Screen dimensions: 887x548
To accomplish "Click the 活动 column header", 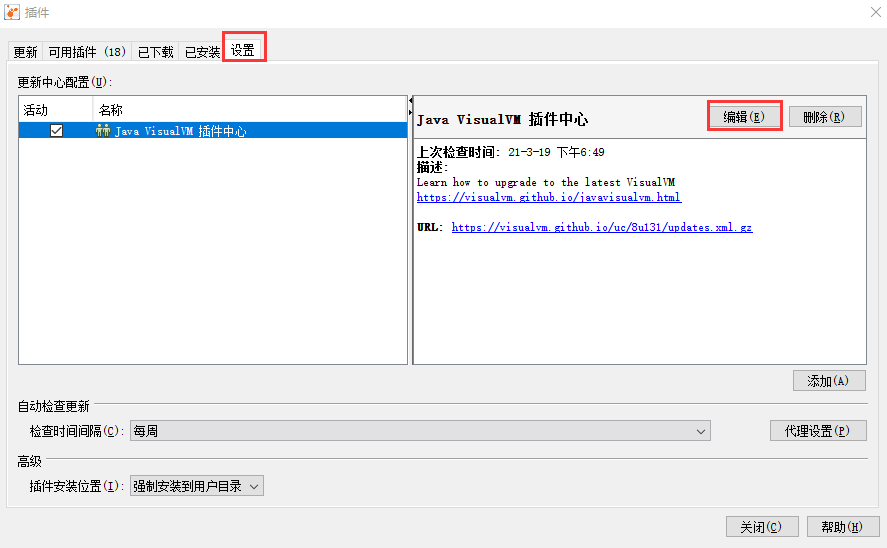I will [x=55, y=110].
